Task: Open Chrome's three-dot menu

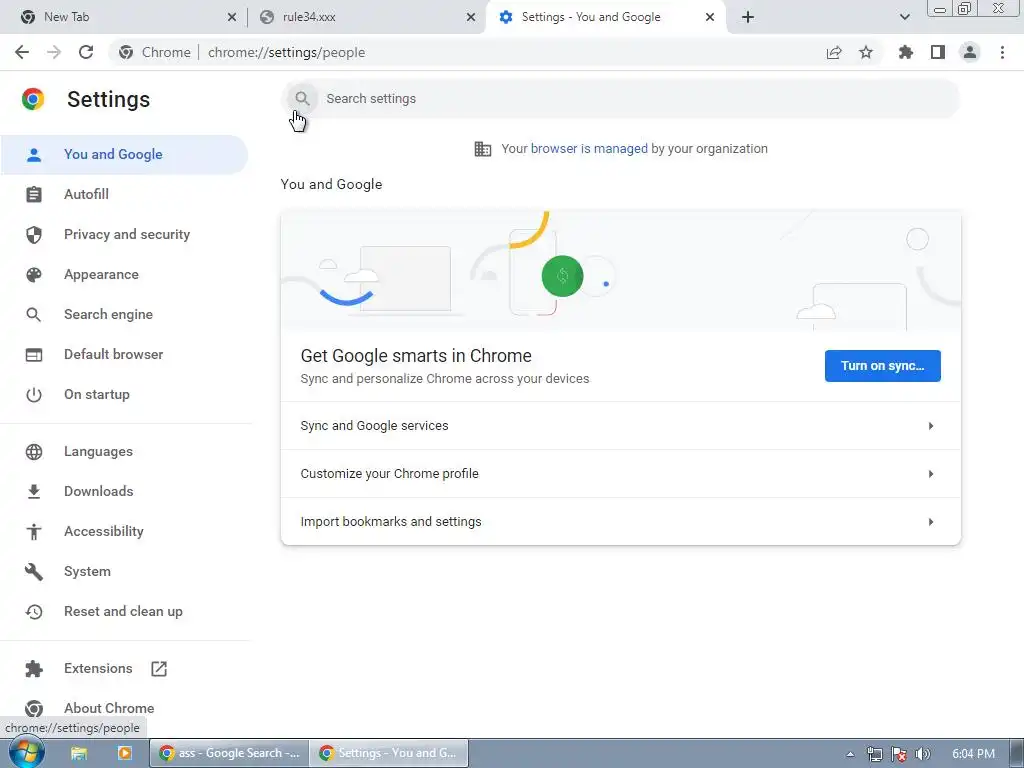Action: click(1002, 52)
